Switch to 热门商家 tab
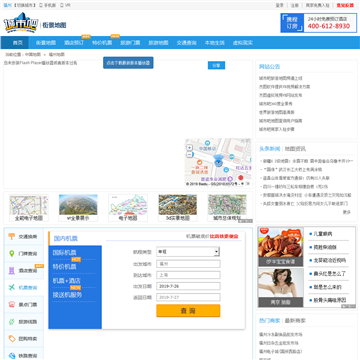This screenshot has width=360, height=360. click(x=270, y=321)
